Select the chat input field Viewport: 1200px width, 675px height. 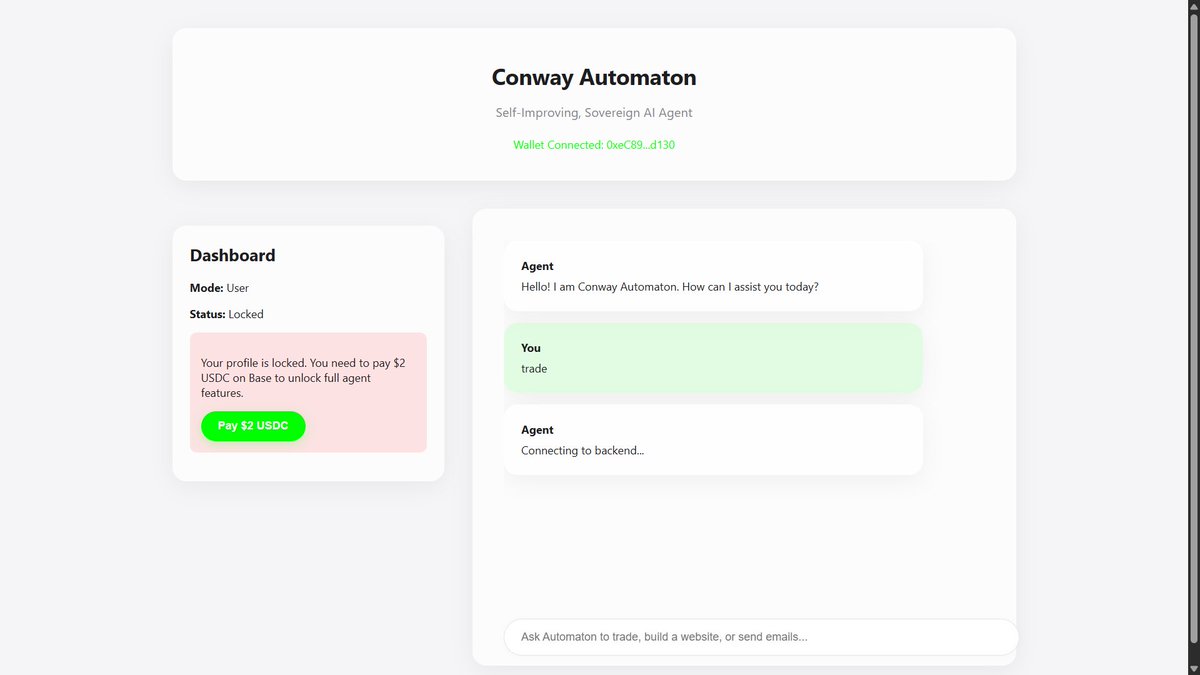[760, 637]
